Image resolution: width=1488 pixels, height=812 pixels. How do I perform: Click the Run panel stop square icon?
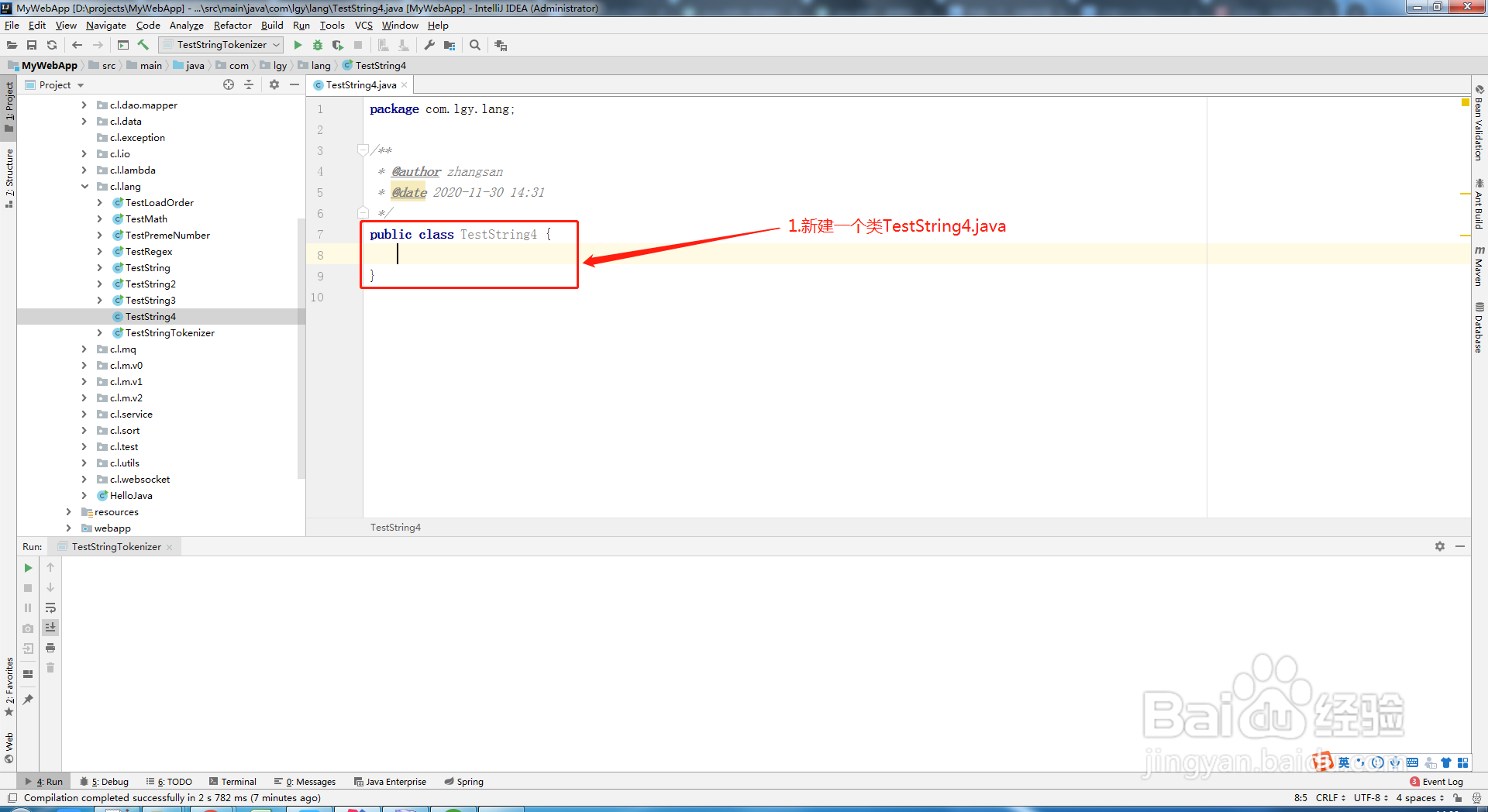[29, 588]
